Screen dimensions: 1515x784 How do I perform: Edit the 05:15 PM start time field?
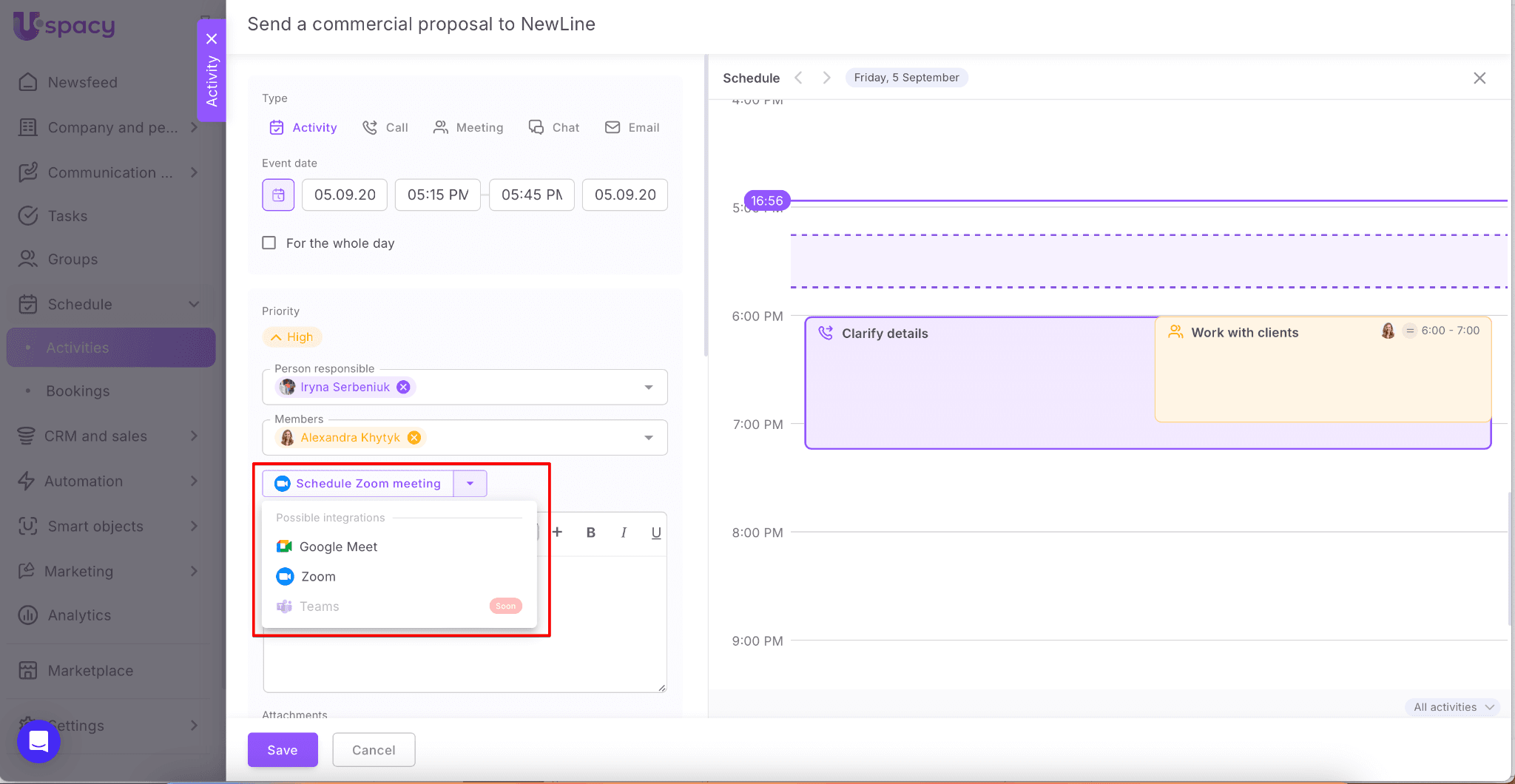coord(438,195)
